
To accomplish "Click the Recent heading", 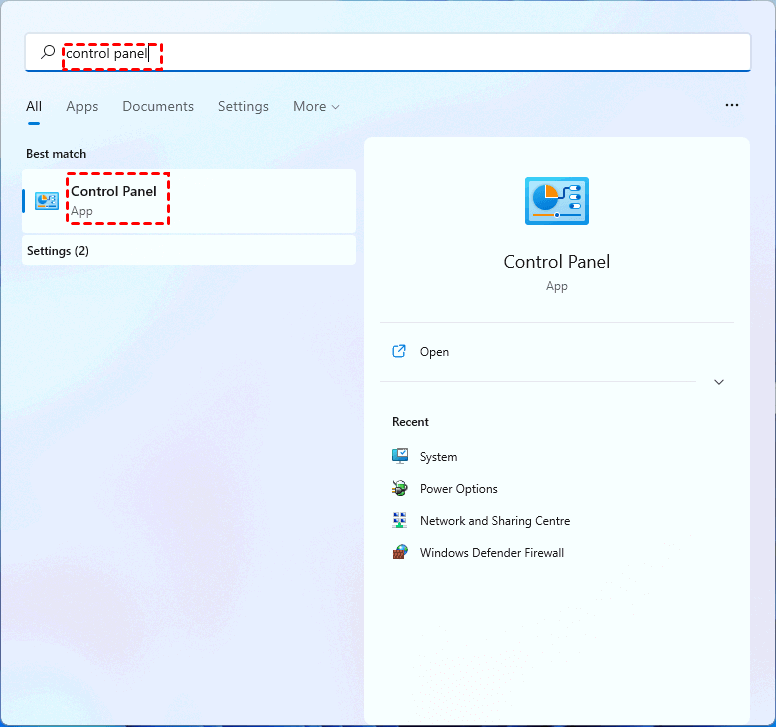I will click(x=410, y=422).
